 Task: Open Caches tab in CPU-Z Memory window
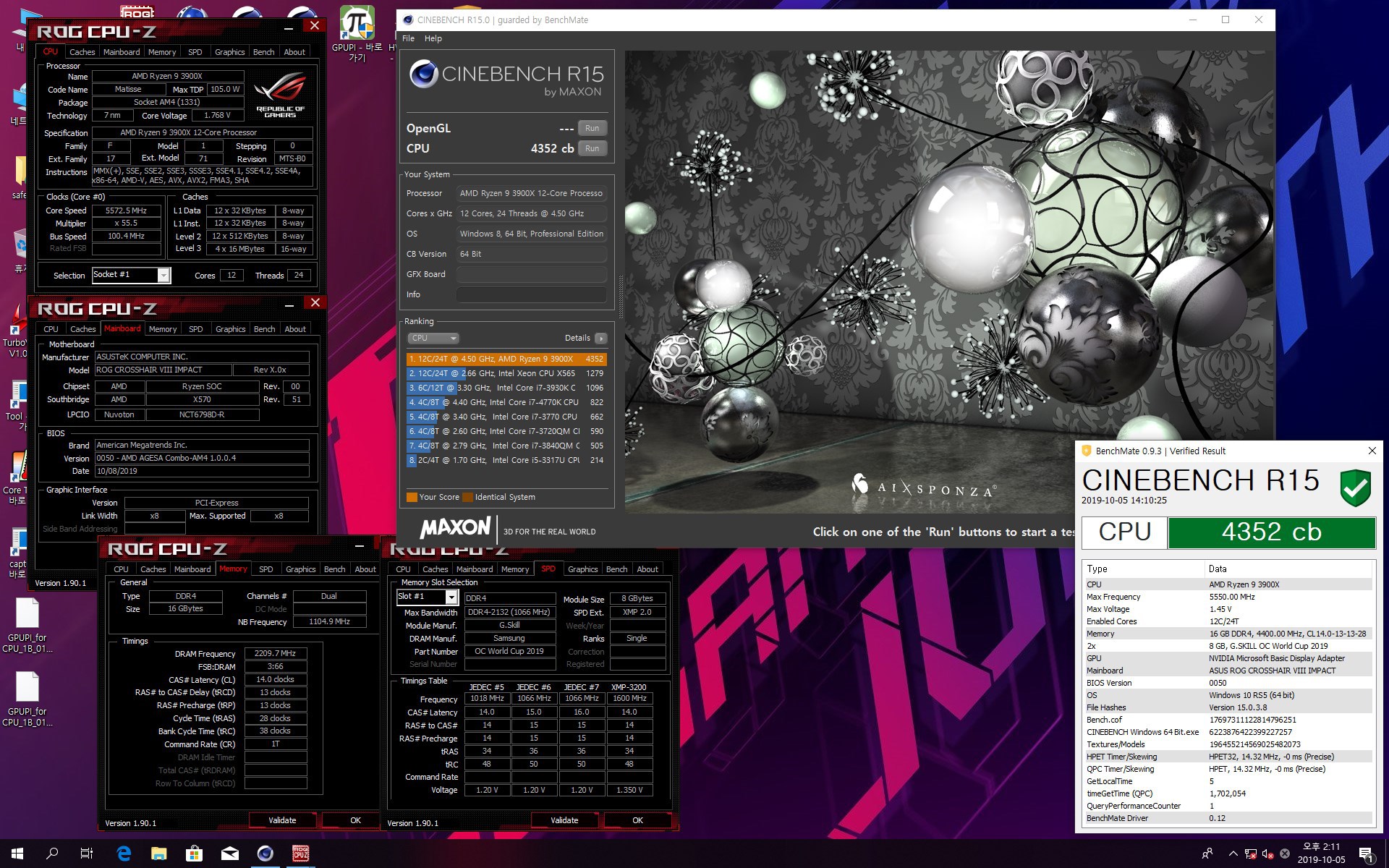(x=153, y=569)
